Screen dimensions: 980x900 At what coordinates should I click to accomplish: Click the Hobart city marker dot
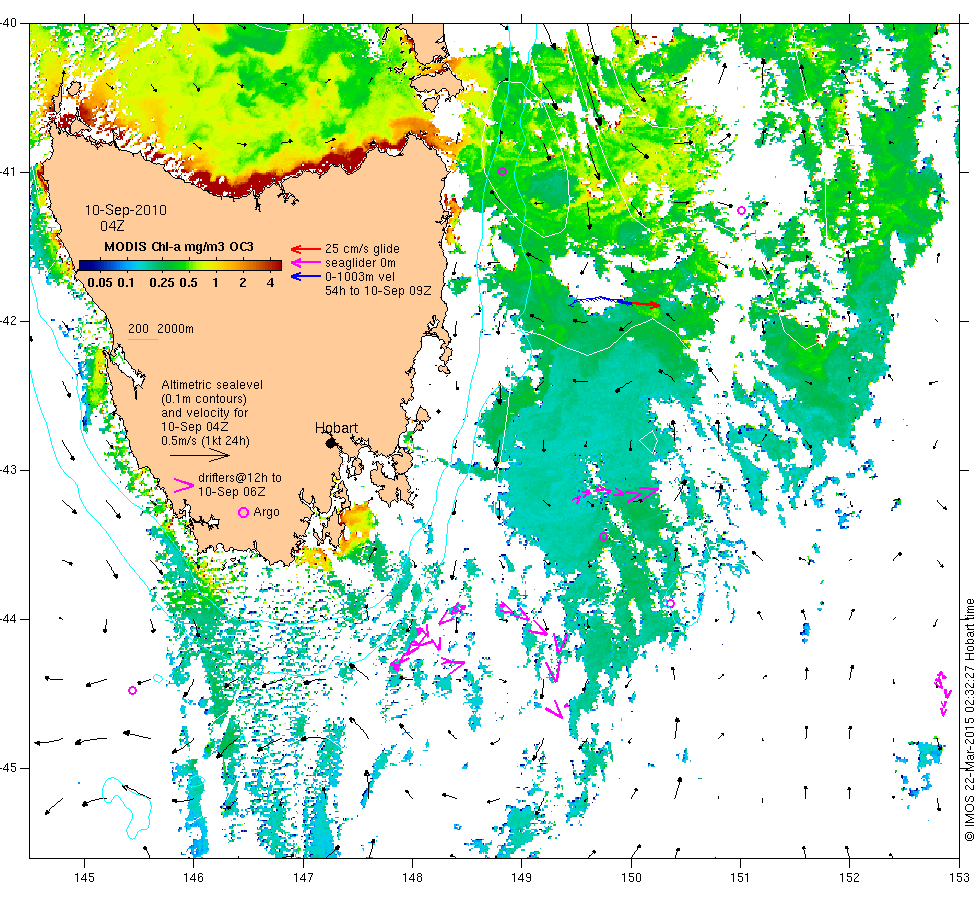point(331,443)
